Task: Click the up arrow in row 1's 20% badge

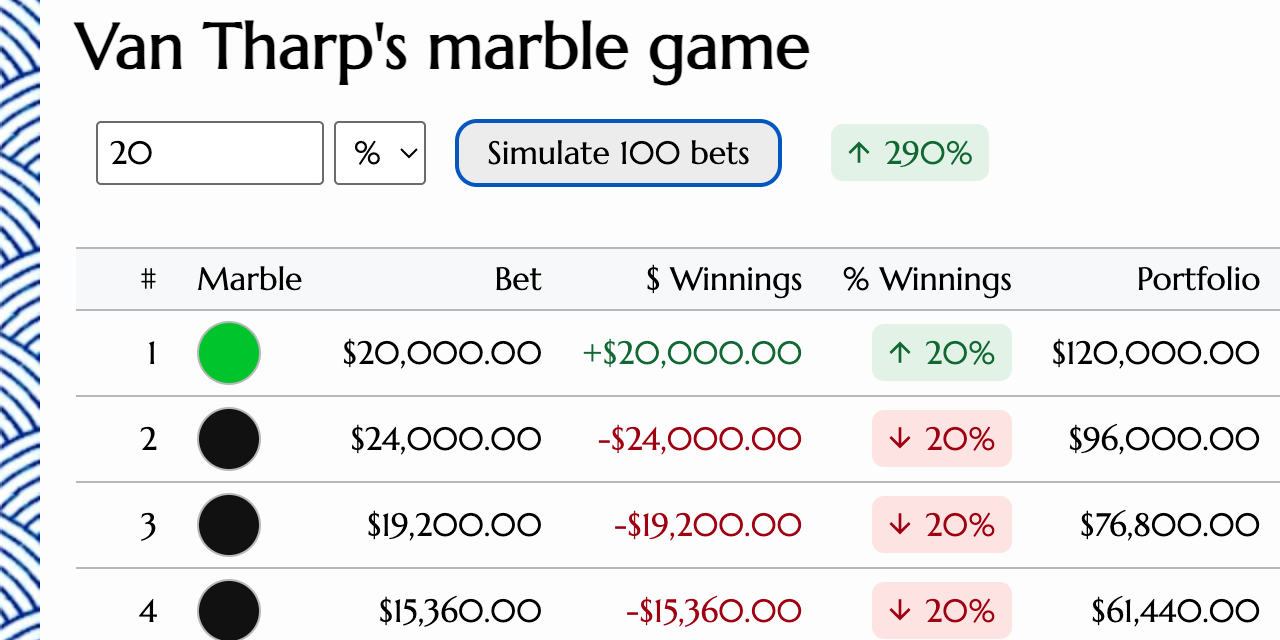Action: [x=899, y=352]
